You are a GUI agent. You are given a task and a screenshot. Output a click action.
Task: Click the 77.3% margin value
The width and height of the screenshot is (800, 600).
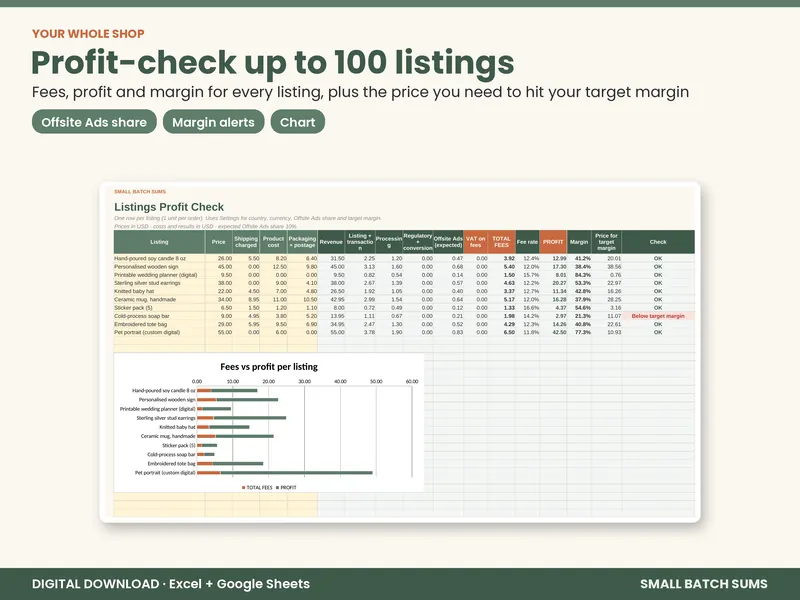click(x=583, y=332)
